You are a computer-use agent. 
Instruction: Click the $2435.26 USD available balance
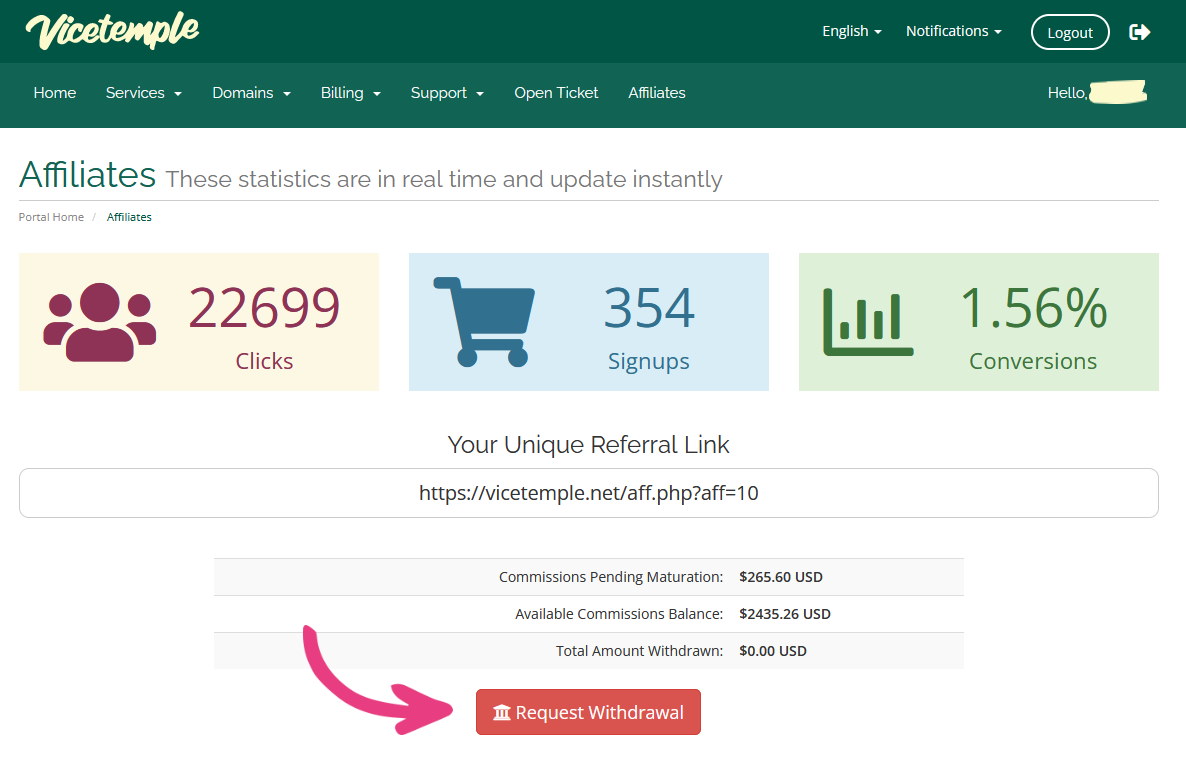[x=784, y=614]
